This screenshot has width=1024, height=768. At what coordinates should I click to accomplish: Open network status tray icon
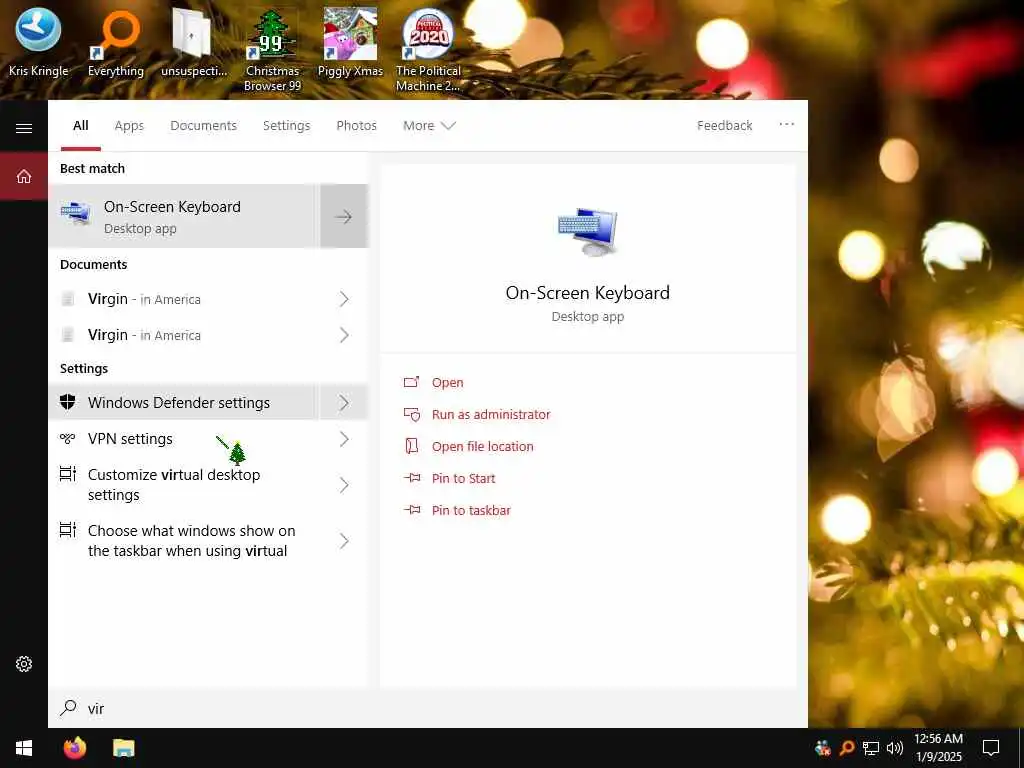click(871, 748)
